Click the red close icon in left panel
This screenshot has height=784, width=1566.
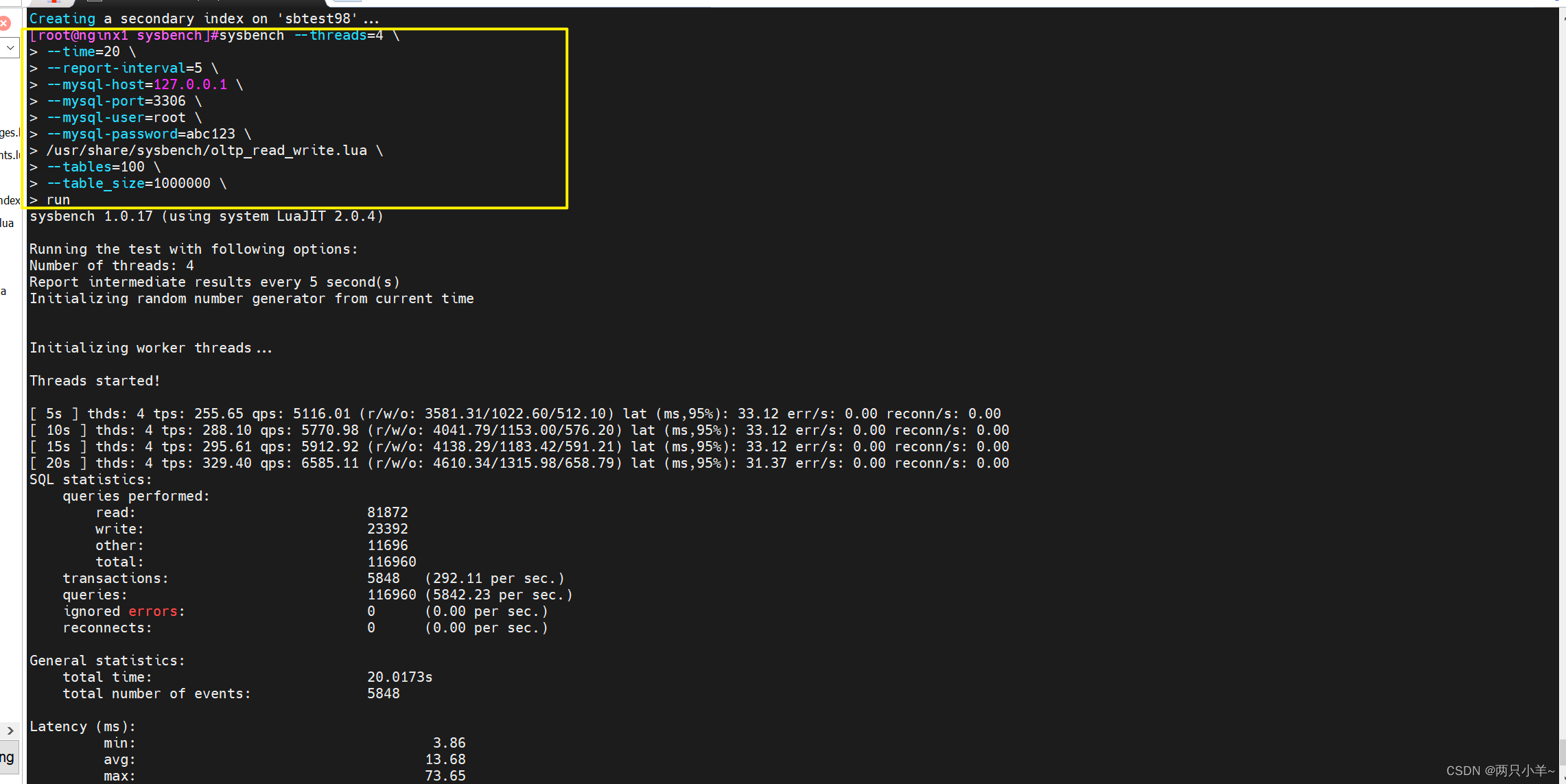tap(4, 23)
